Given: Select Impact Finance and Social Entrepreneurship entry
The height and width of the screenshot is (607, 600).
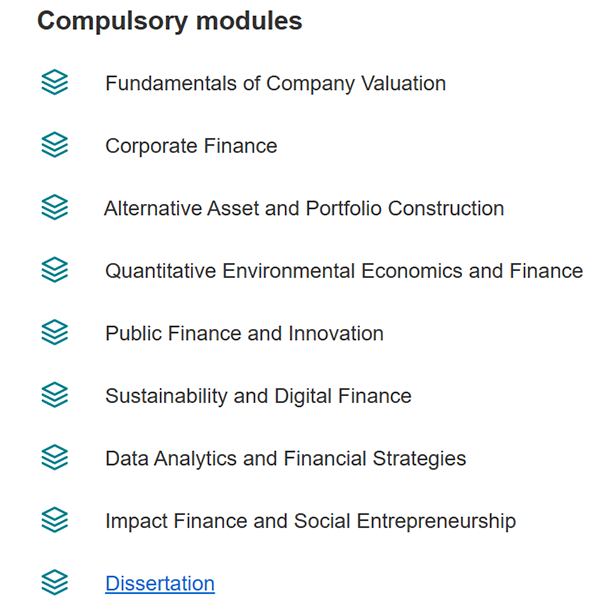Looking at the screenshot, I should 310,521.
